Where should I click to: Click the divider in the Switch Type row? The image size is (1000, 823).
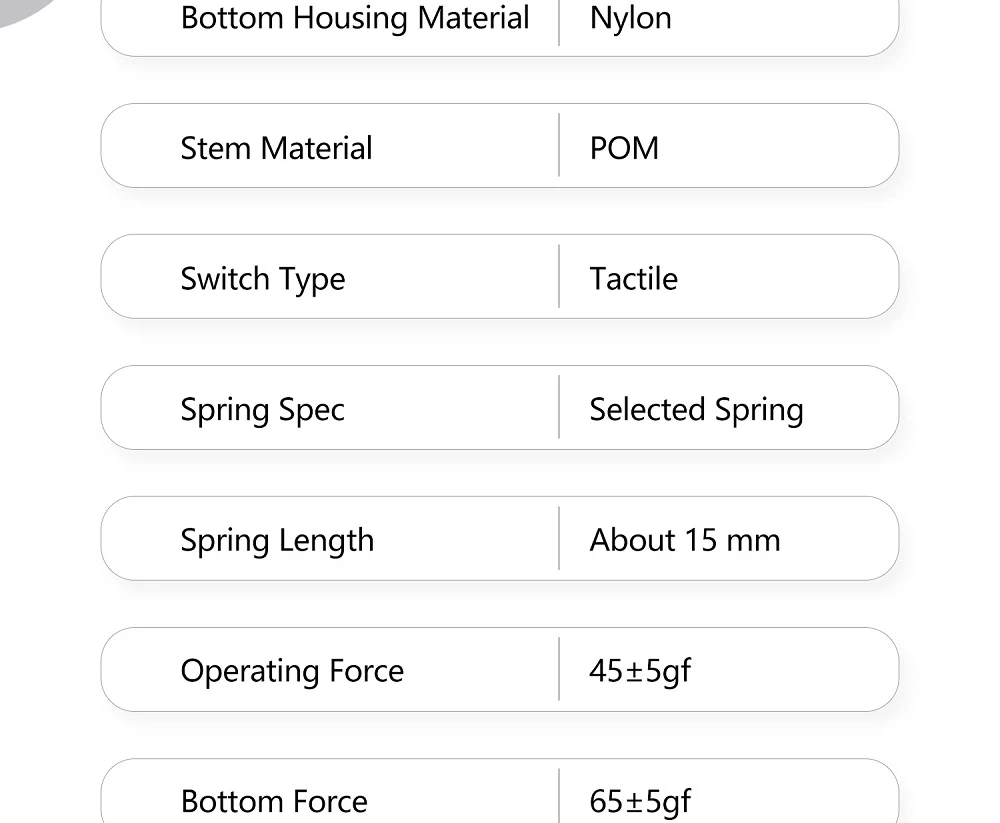click(559, 277)
